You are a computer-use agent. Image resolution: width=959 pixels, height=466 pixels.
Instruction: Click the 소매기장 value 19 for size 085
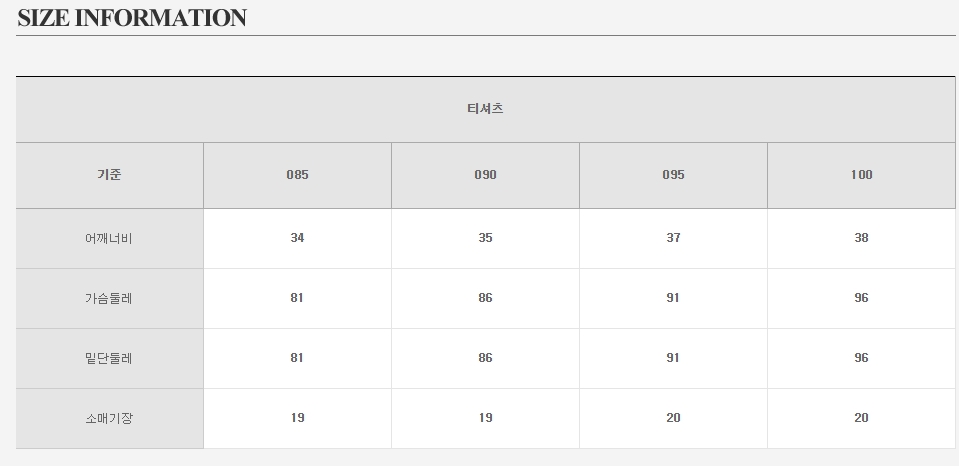coord(297,418)
